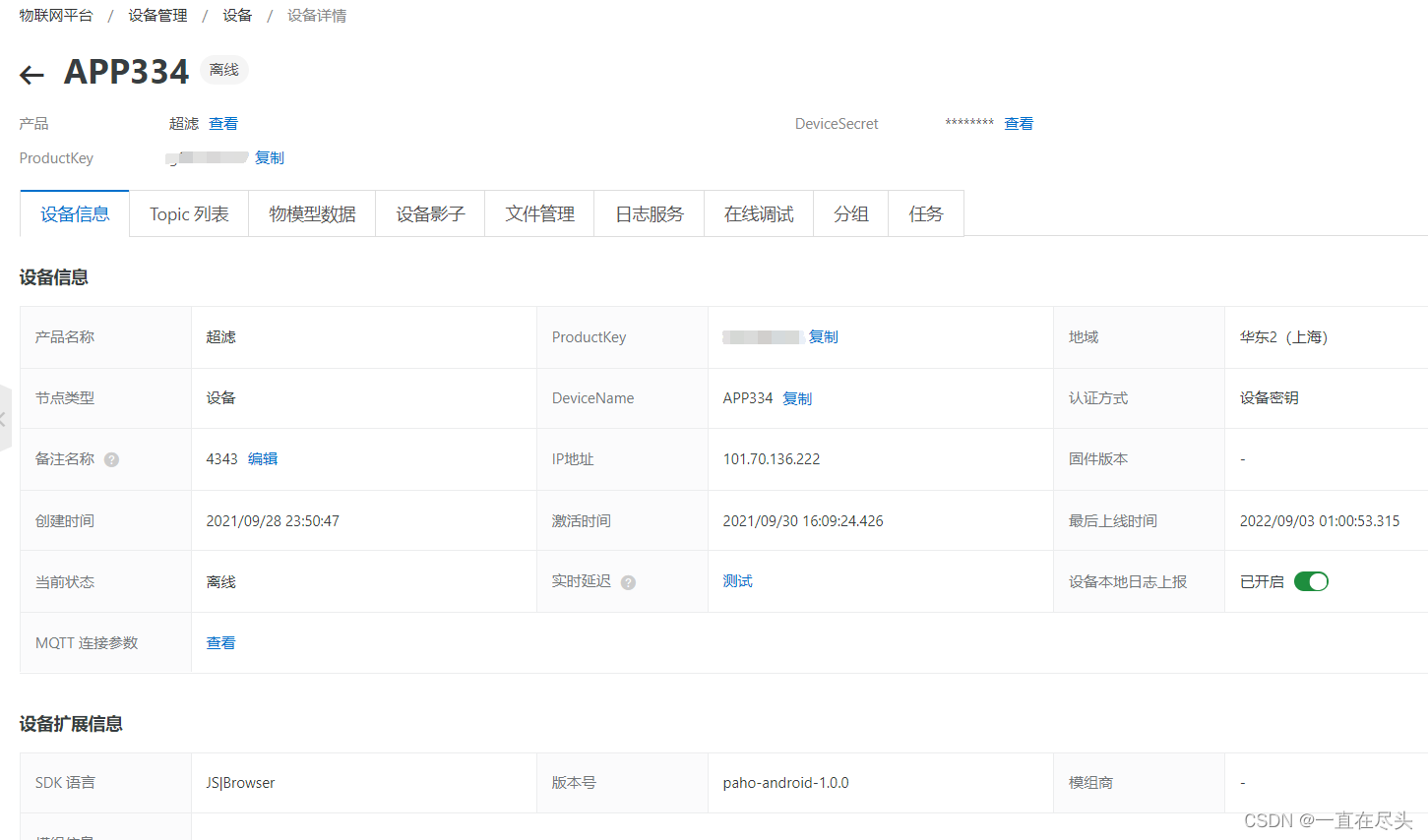Click 已开启 label beside the switch
The height and width of the screenshot is (840, 1428).
[1262, 582]
